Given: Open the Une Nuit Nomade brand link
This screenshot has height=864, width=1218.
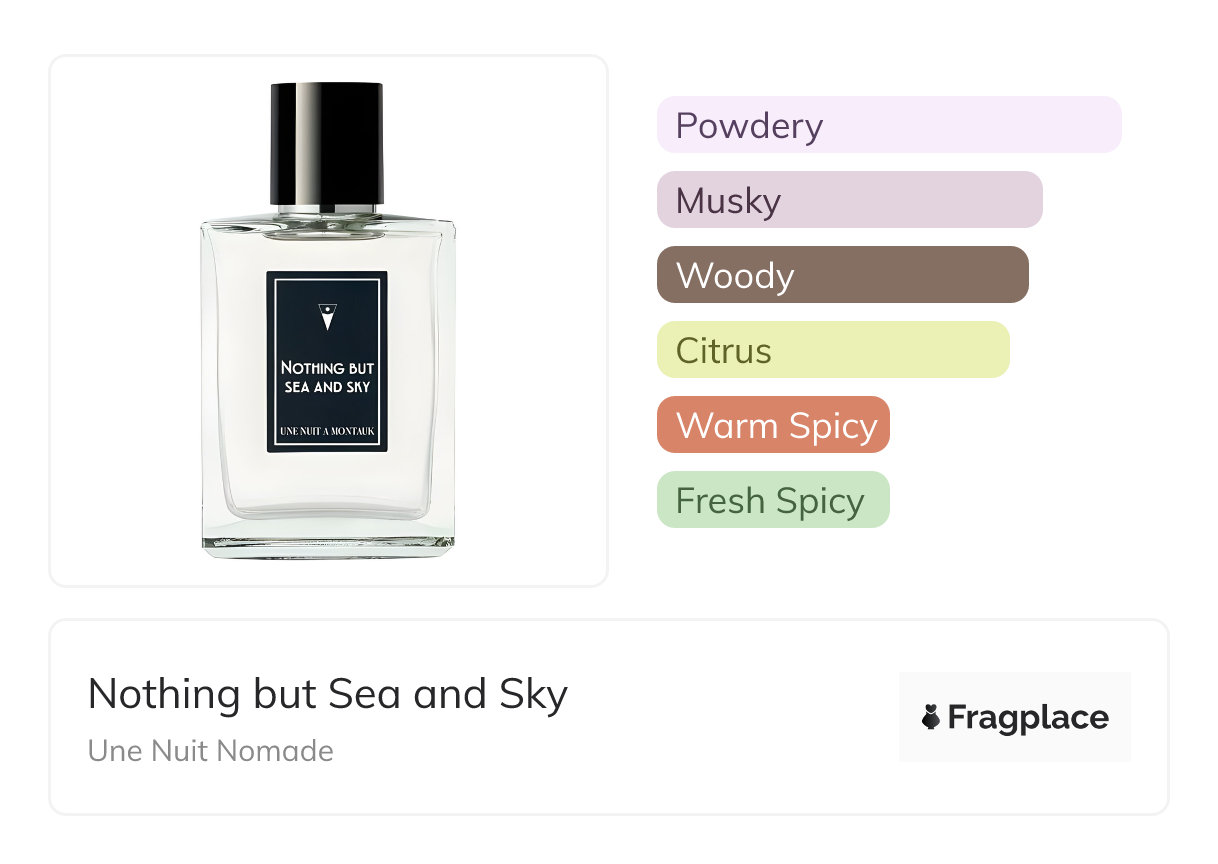Looking at the screenshot, I should pos(211,751).
